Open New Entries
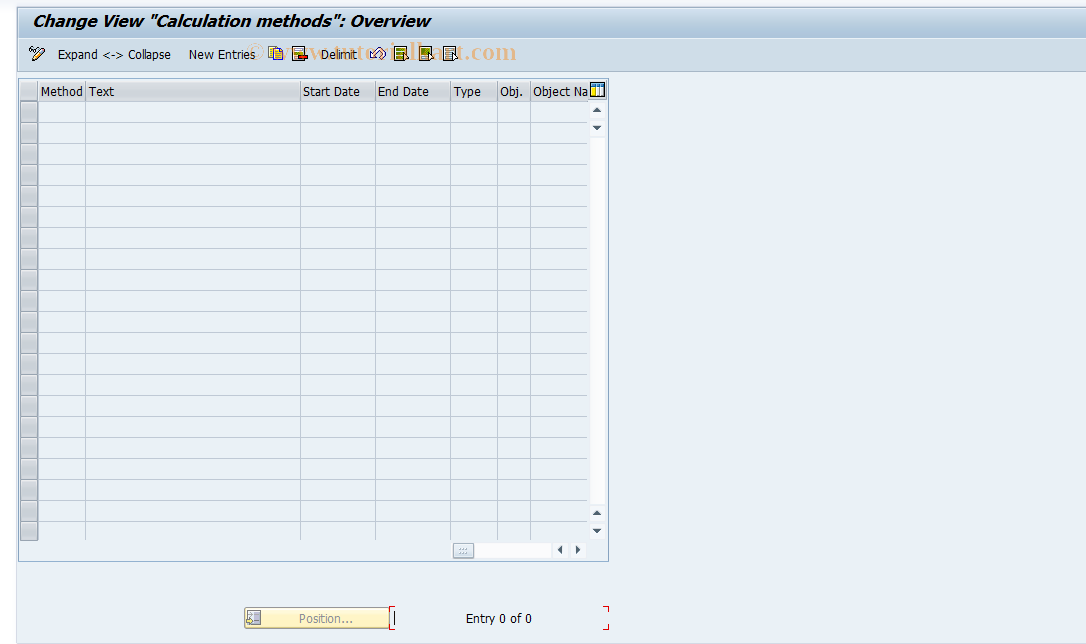Viewport: 1086px width, 644px height. pyautogui.click(x=222, y=55)
